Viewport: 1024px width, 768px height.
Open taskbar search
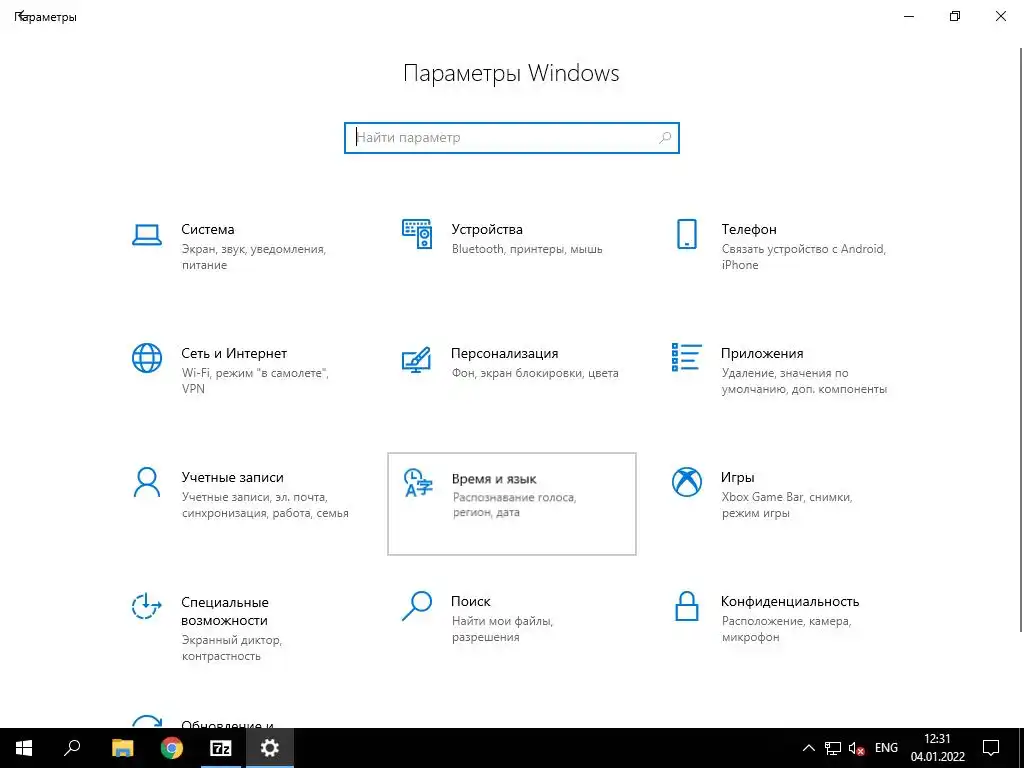(72, 748)
